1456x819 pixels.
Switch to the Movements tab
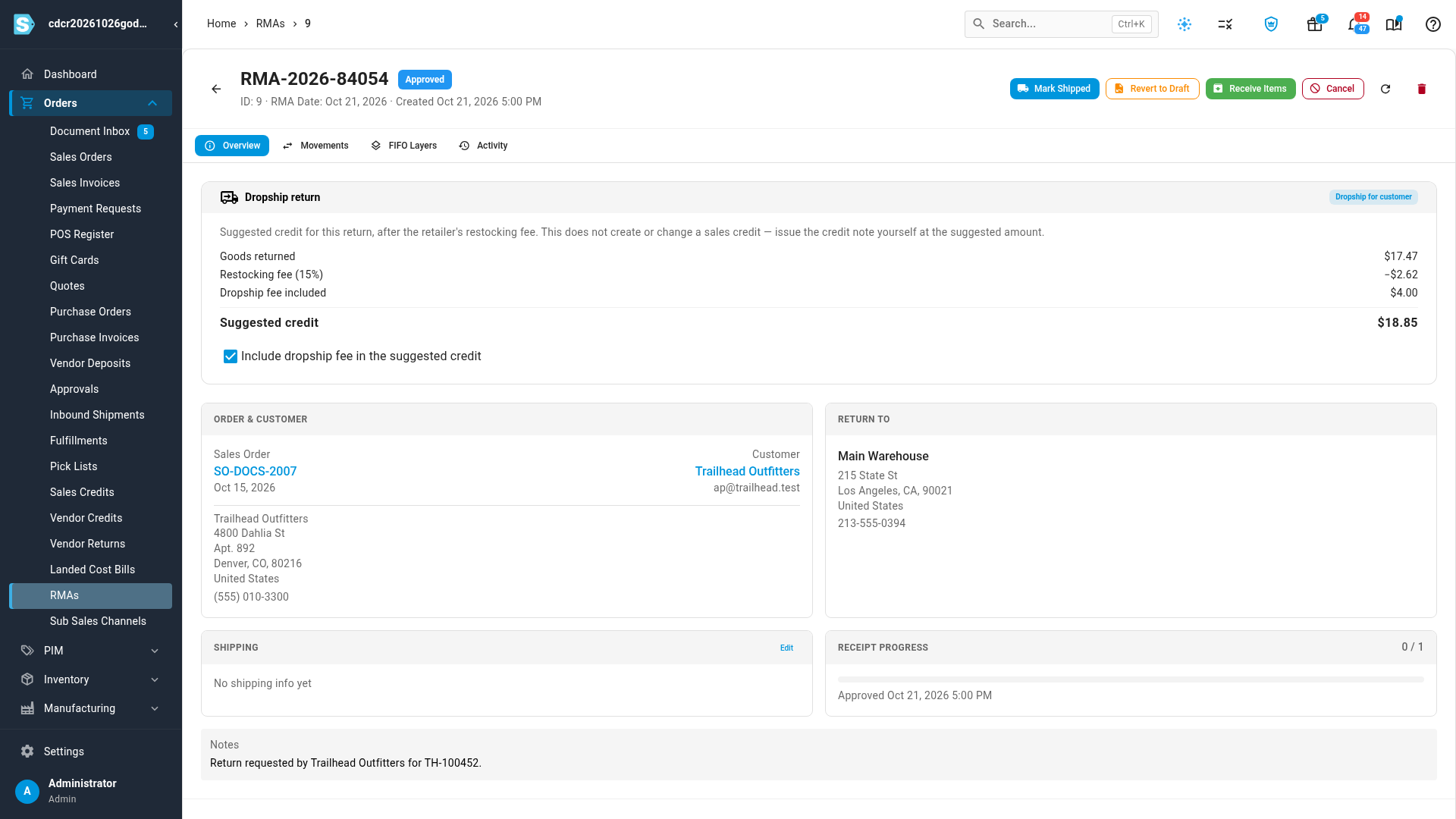point(315,146)
